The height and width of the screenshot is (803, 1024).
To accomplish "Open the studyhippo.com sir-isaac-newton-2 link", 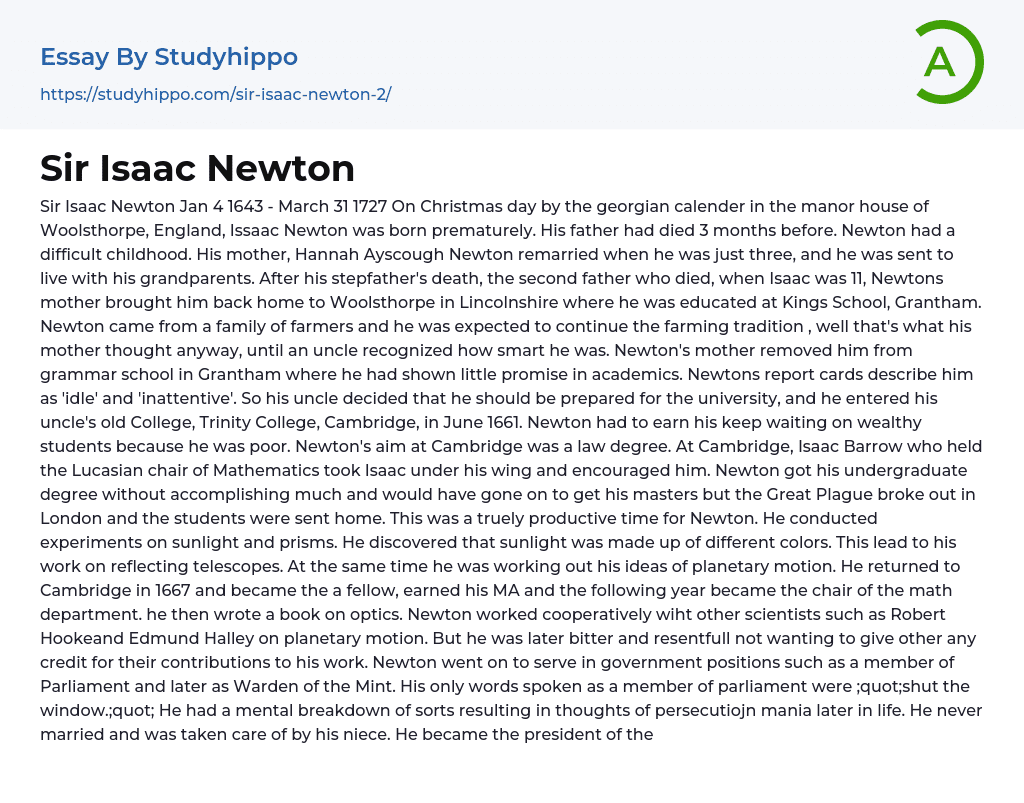I will 215,95.
